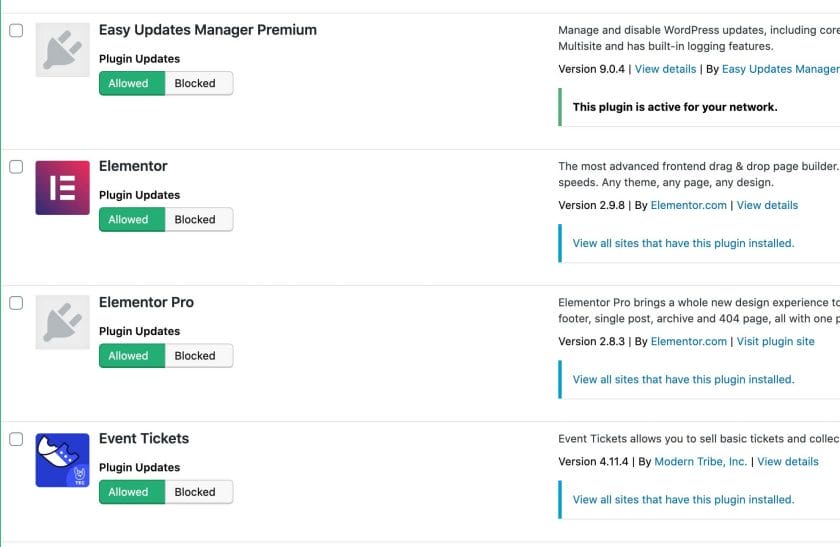The width and height of the screenshot is (840, 547).
Task: Click the Elementor plugin logo icon
Action: click(63, 188)
